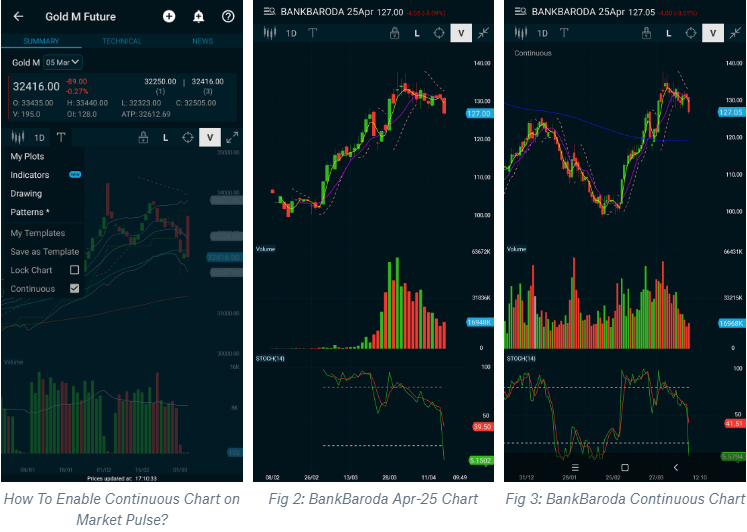Click 39.50 stochastic value in Fig 2

482,426
